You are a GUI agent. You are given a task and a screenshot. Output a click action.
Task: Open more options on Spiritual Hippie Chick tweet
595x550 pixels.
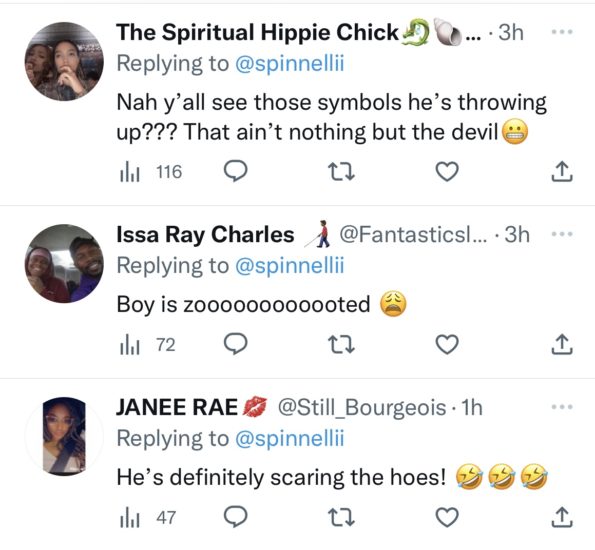click(562, 32)
